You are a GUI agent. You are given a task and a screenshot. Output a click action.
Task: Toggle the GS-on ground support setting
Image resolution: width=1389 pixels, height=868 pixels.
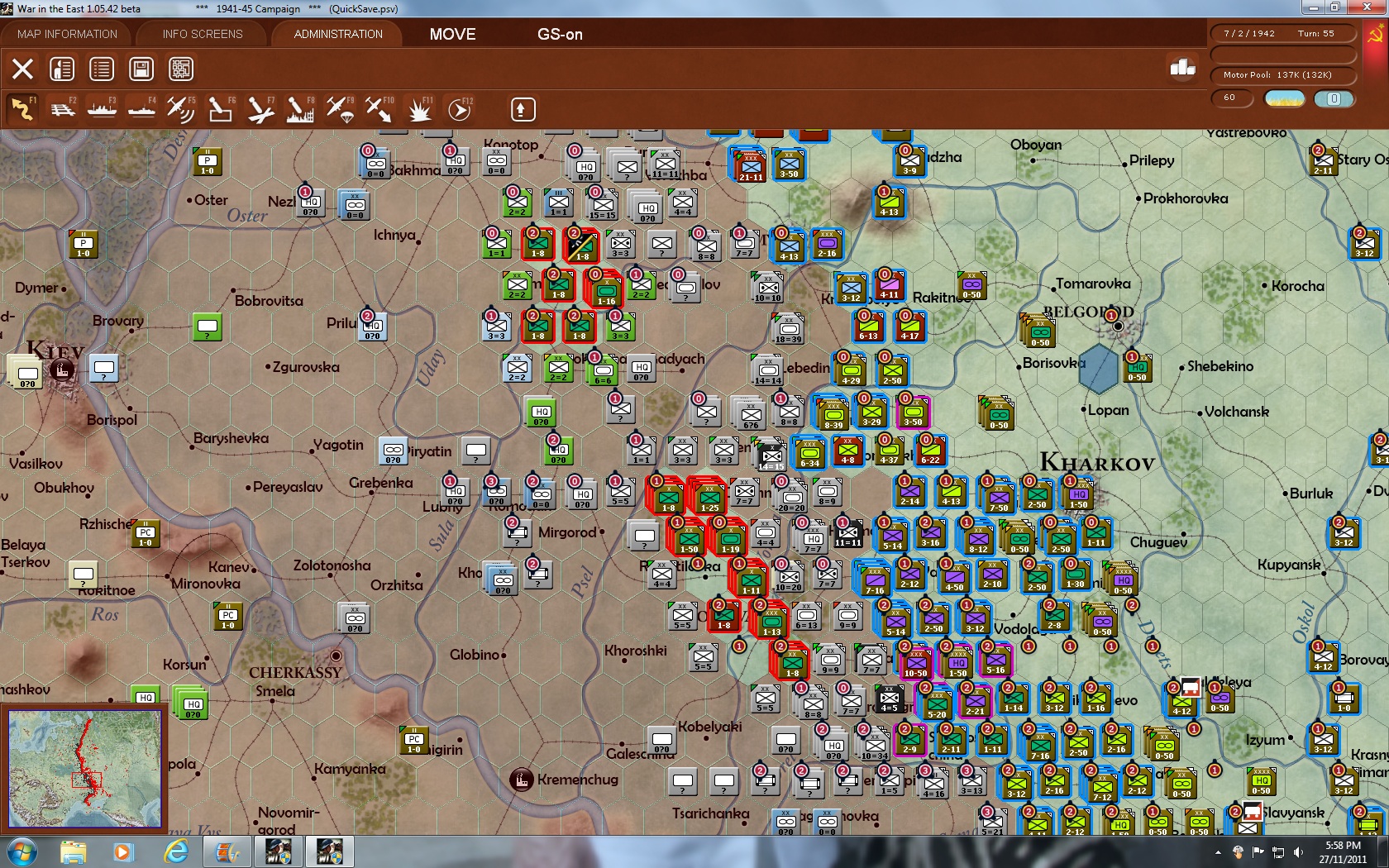click(561, 34)
